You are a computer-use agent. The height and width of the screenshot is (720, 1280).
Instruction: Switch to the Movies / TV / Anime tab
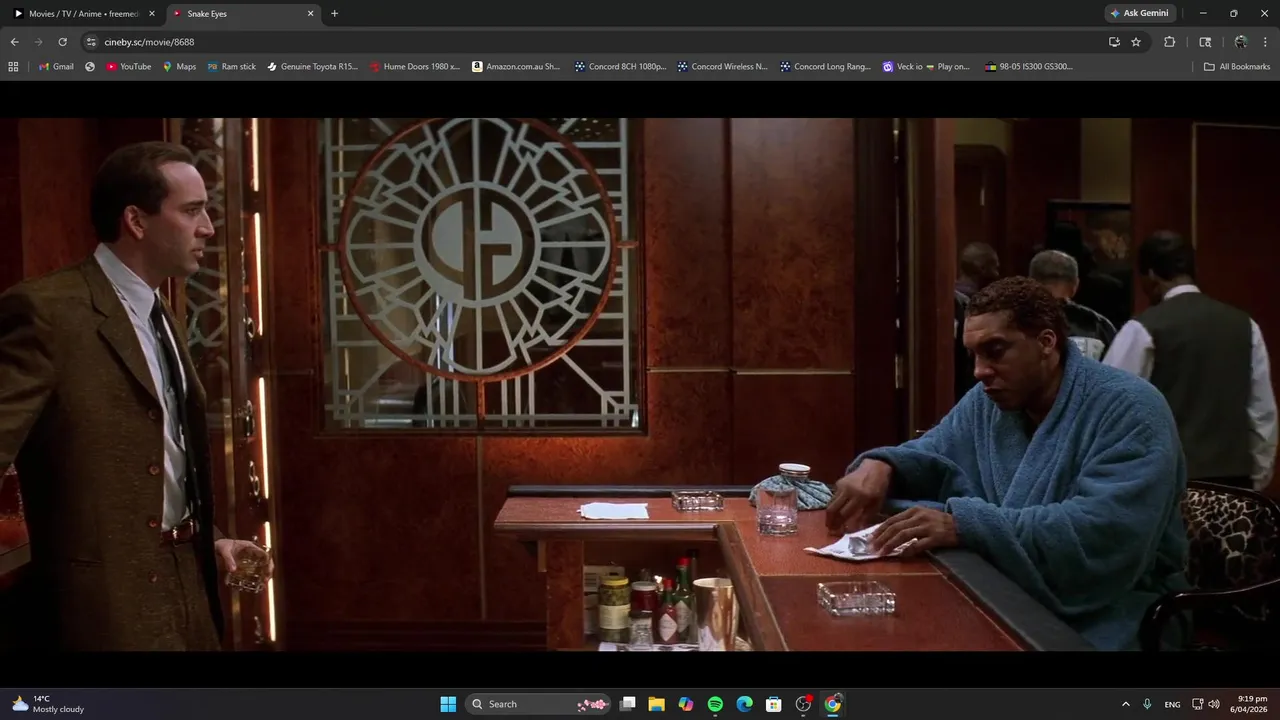pos(84,14)
